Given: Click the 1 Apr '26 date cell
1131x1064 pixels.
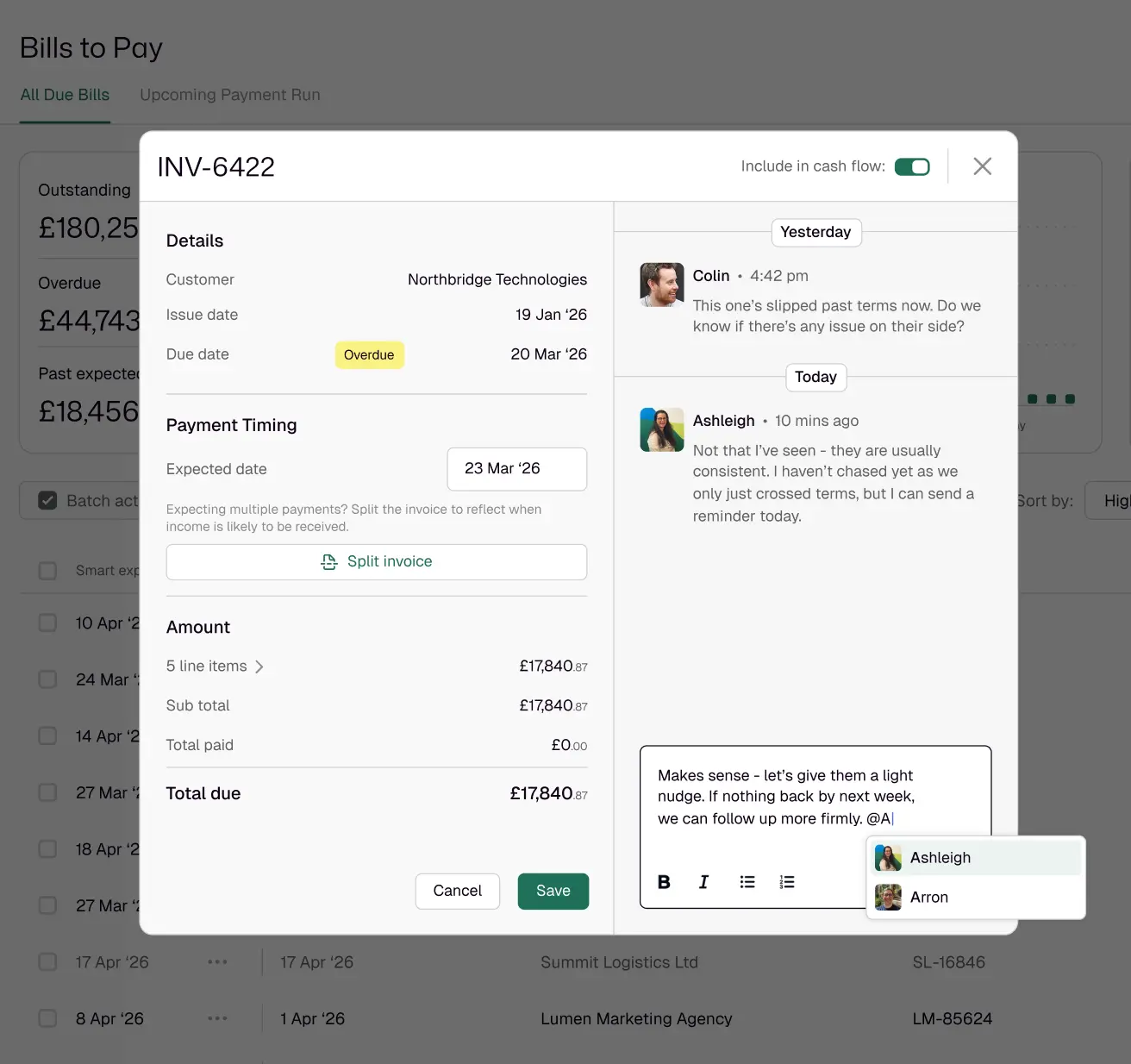Looking at the screenshot, I should [x=312, y=1018].
